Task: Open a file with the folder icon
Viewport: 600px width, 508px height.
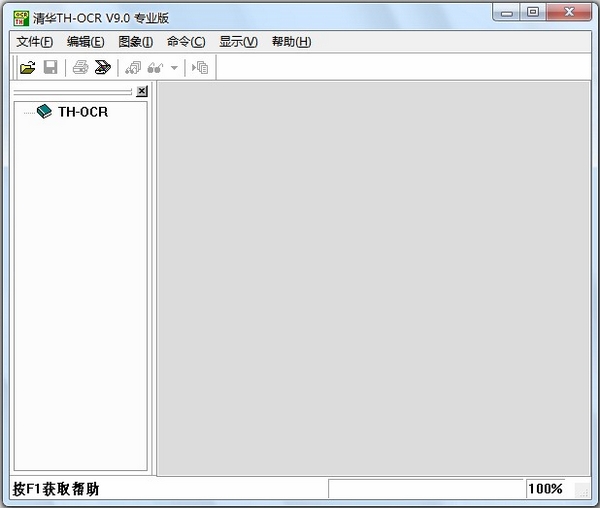Action: [x=28, y=68]
